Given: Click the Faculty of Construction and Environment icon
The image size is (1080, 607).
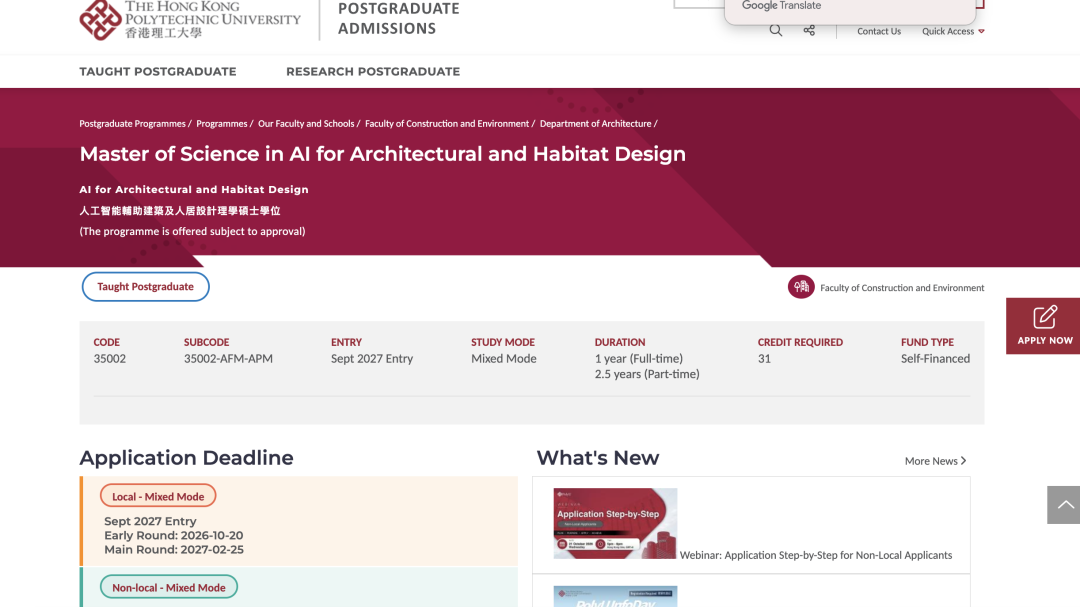Looking at the screenshot, I should click(x=801, y=287).
